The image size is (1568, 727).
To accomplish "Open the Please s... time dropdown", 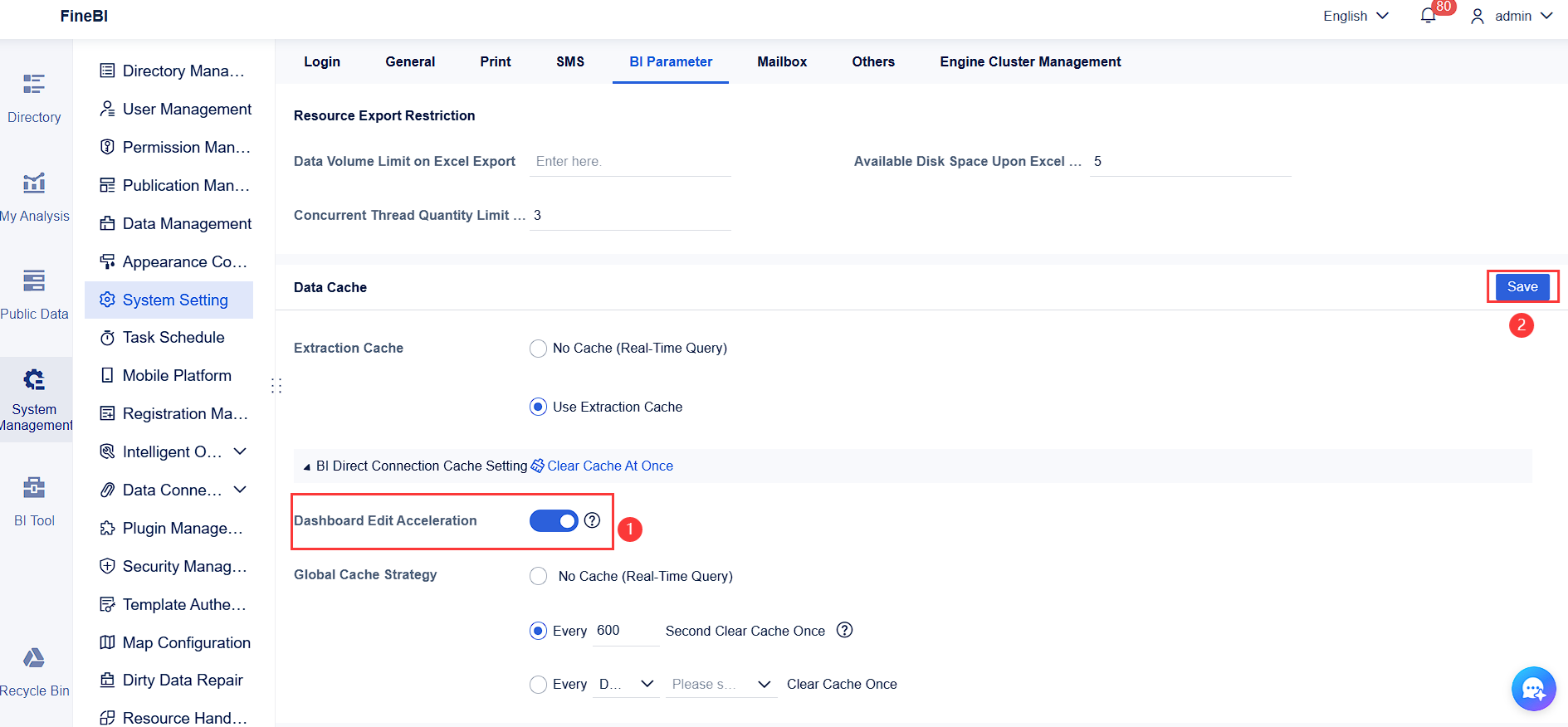I will pyautogui.click(x=722, y=684).
